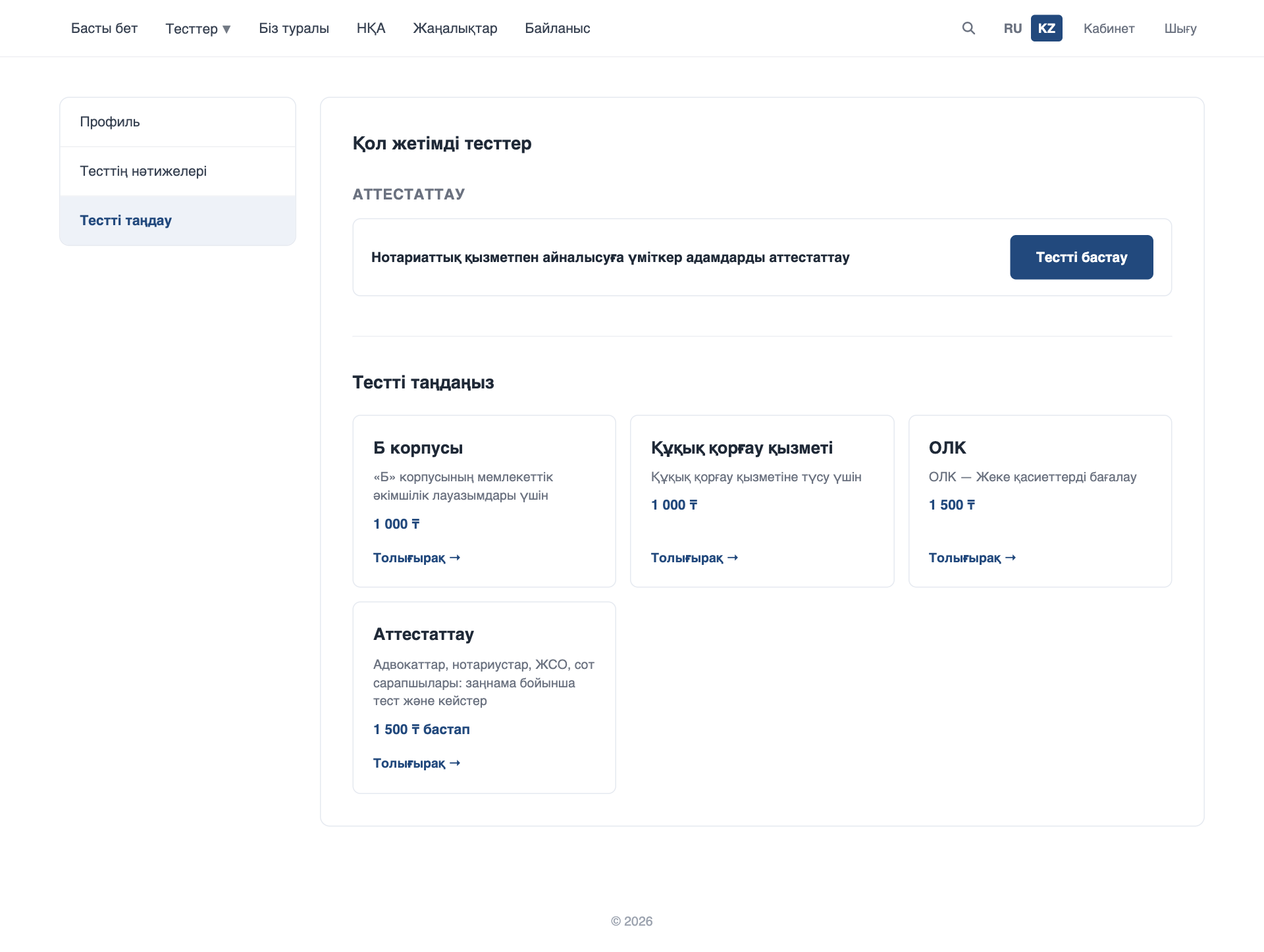This screenshot has width=1264, height=952.
Task: Click the Тестті бастау button
Action: click(1081, 257)
